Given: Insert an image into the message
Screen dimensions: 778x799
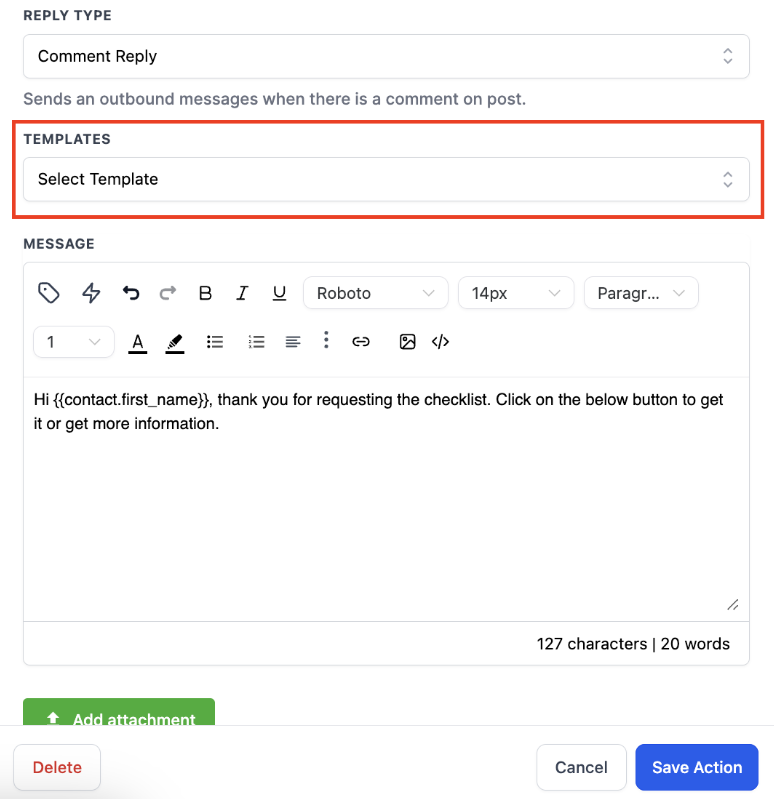Looking at the screenshot, I should tap(407, 342).
